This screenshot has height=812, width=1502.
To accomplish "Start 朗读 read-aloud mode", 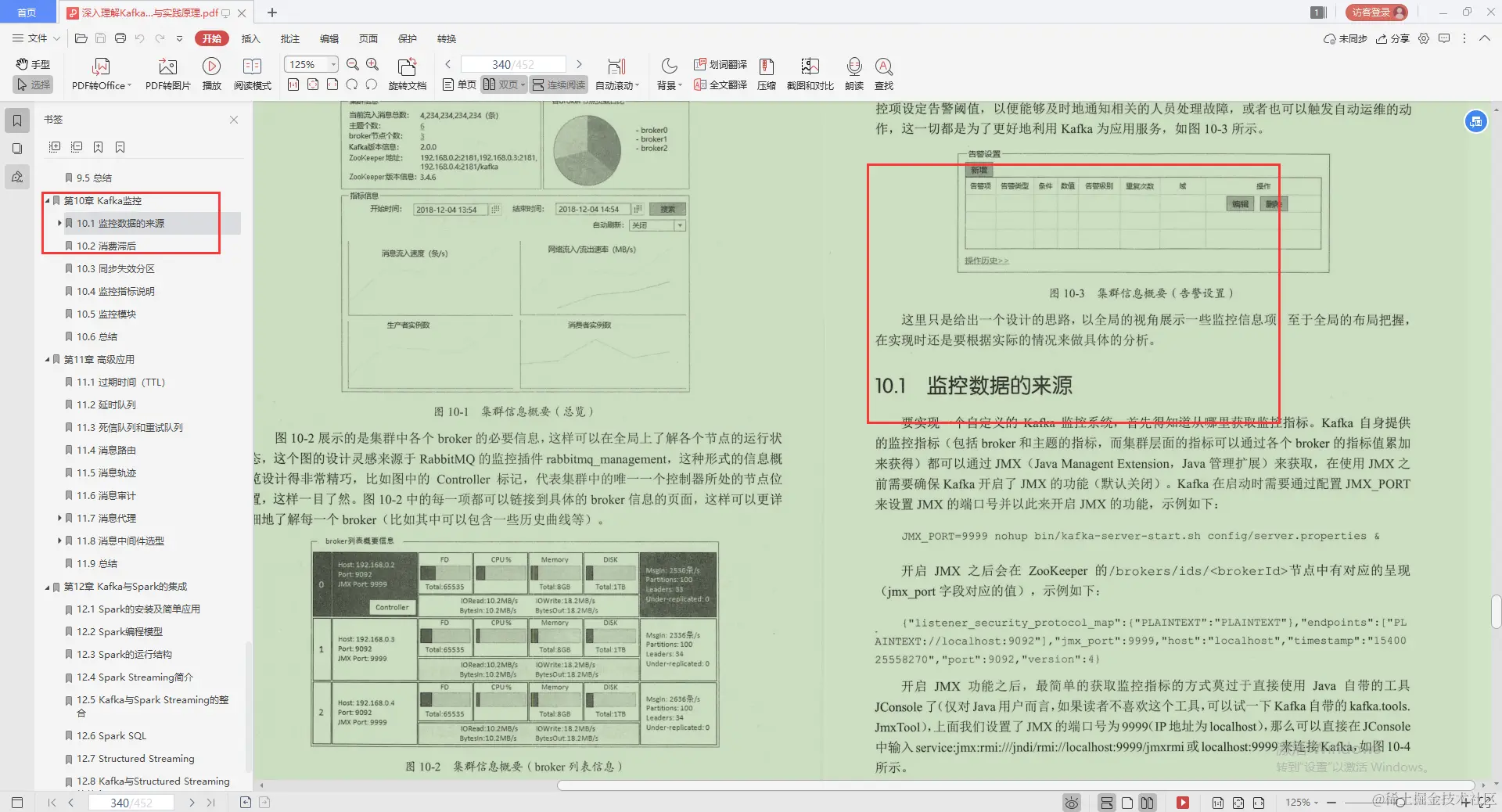I will pos(853,74).
